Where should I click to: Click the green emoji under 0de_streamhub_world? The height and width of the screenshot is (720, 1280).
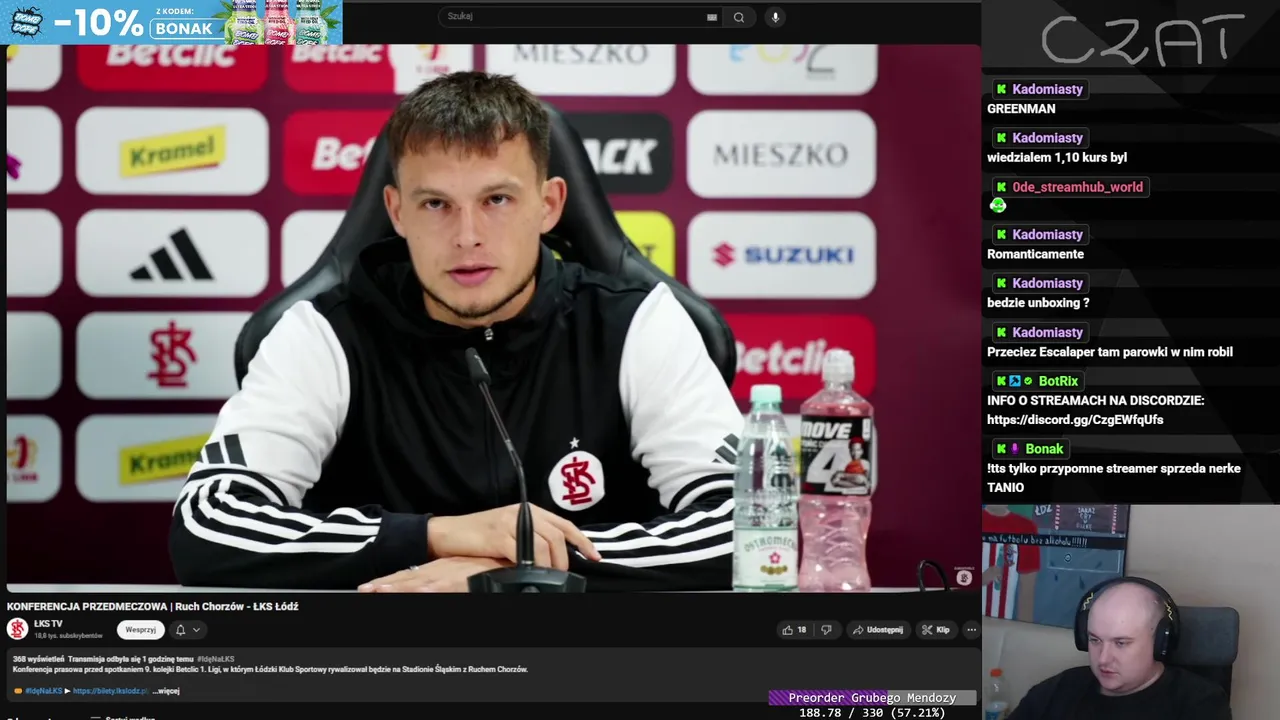click(x=997, y=206)
